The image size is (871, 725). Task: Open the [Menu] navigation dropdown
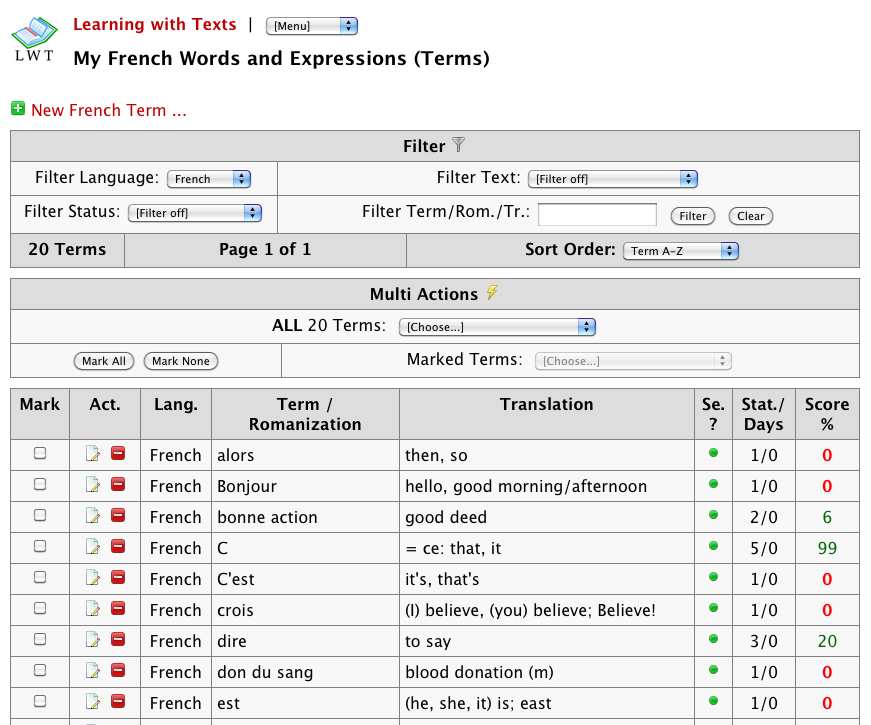[312, 26]
